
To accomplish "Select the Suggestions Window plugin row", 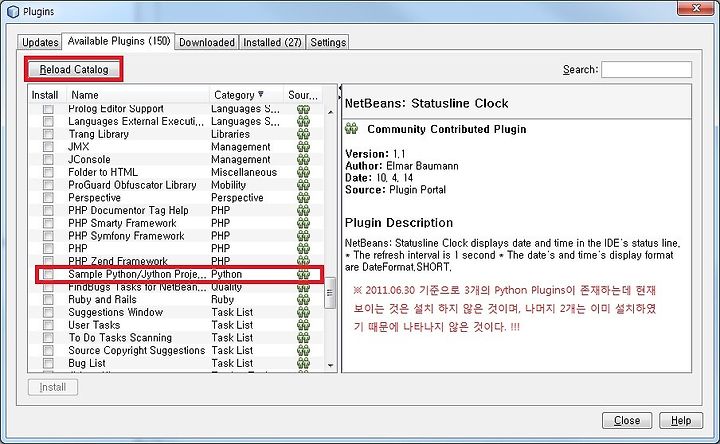I will [x=176, y=312].
